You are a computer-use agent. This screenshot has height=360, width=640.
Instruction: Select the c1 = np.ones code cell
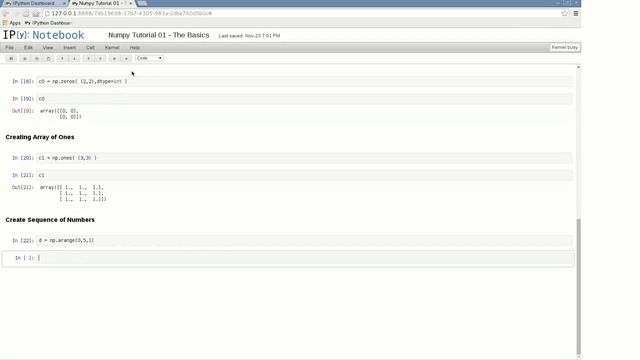(304, 158)
